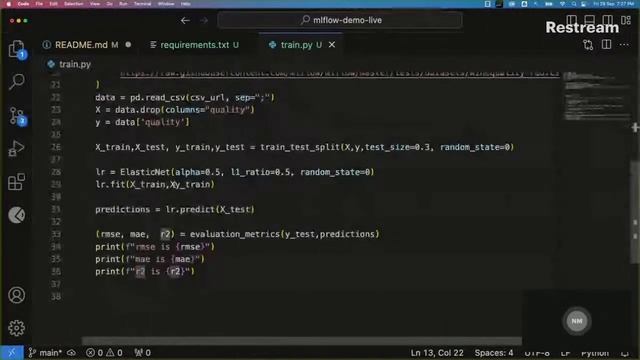This screenshot has height=360, width=640.
Task: Open the File menu
Action: (x=39, y=4)
